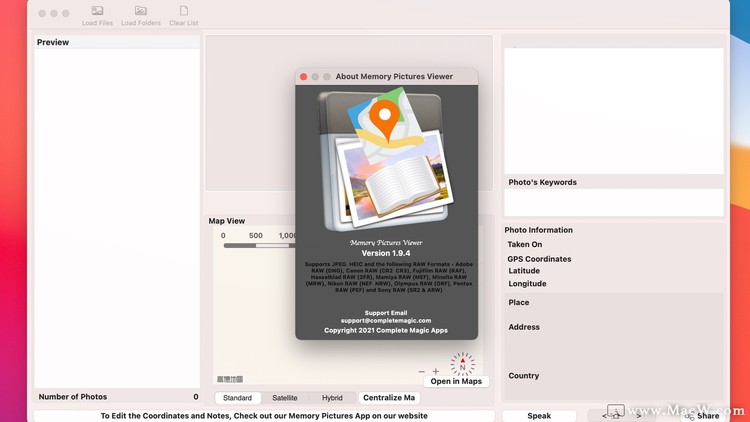Close the About Memory Pictures Viewer dialog
This screenshot has height=422, width=750.
click(304, 76)
